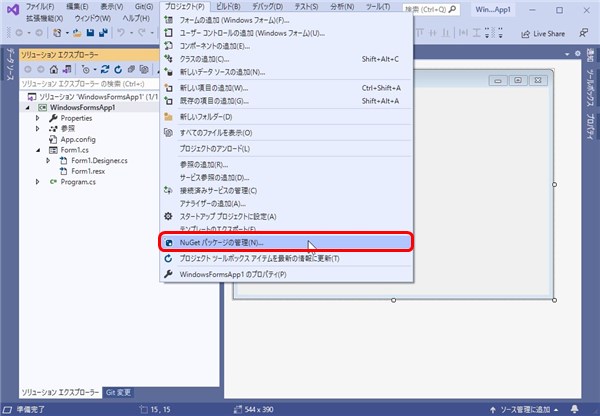Choose 新しい項目の追加(W)... menu item
Screen dimensions: 600x416
pos(286,88)
